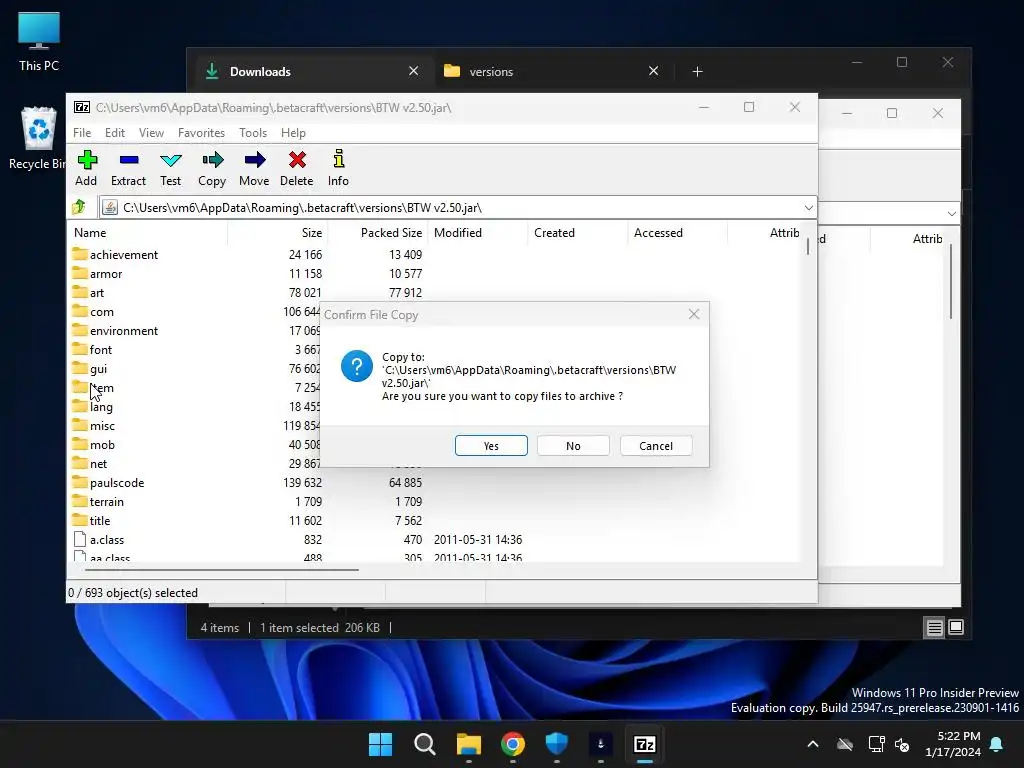Viewport: 1024px width, 768px height.
Task: Click the 7-Zip taskbar icon
Action: (645, 744)
